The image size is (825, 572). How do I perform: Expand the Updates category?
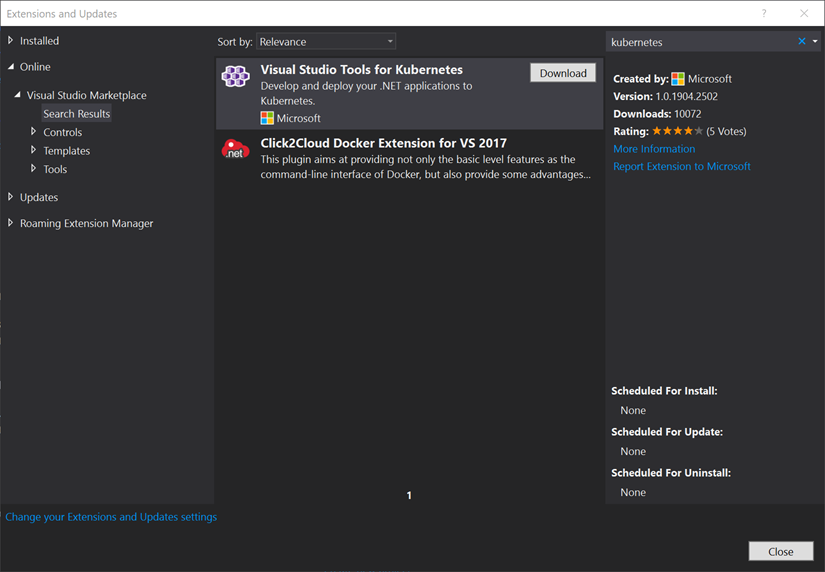10,197
